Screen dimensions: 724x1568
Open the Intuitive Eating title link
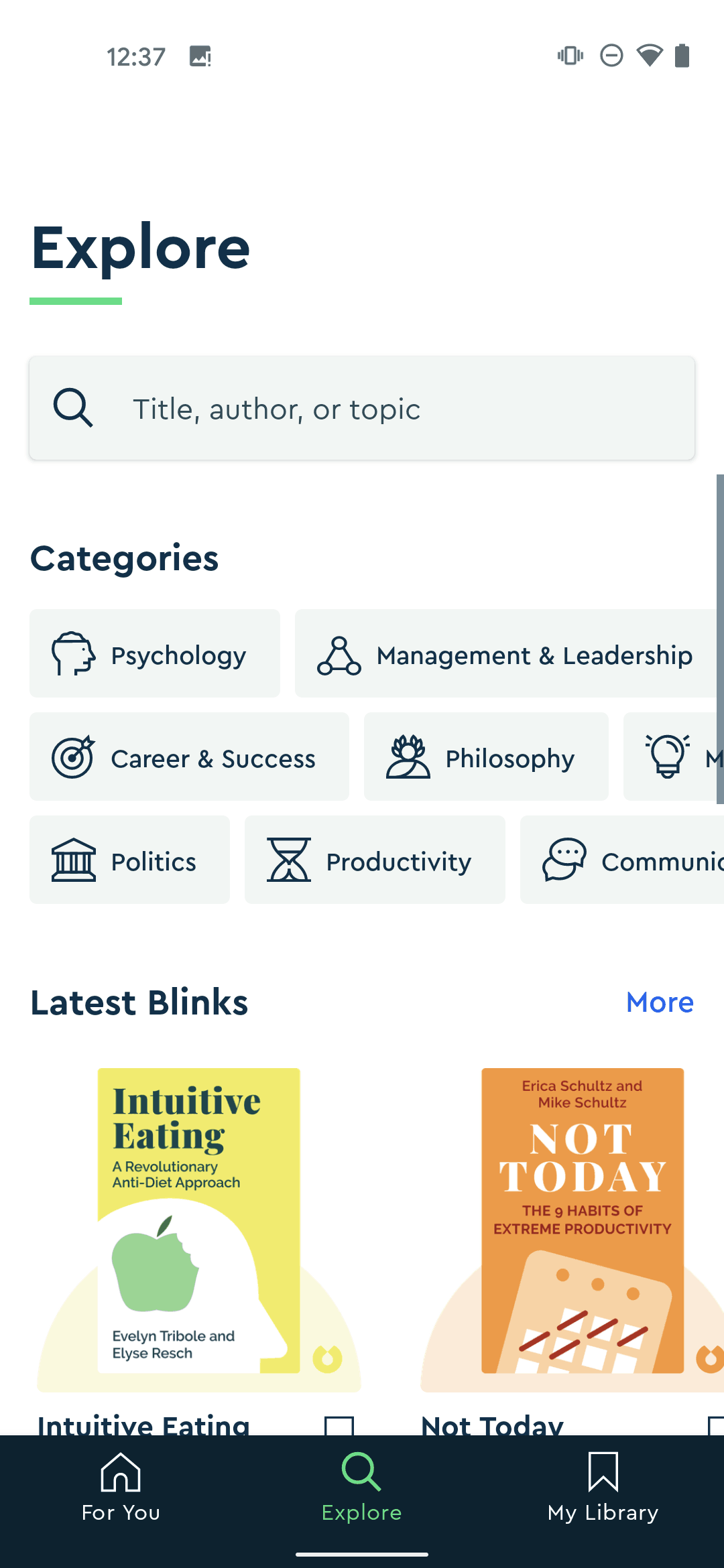(143, 1423)
